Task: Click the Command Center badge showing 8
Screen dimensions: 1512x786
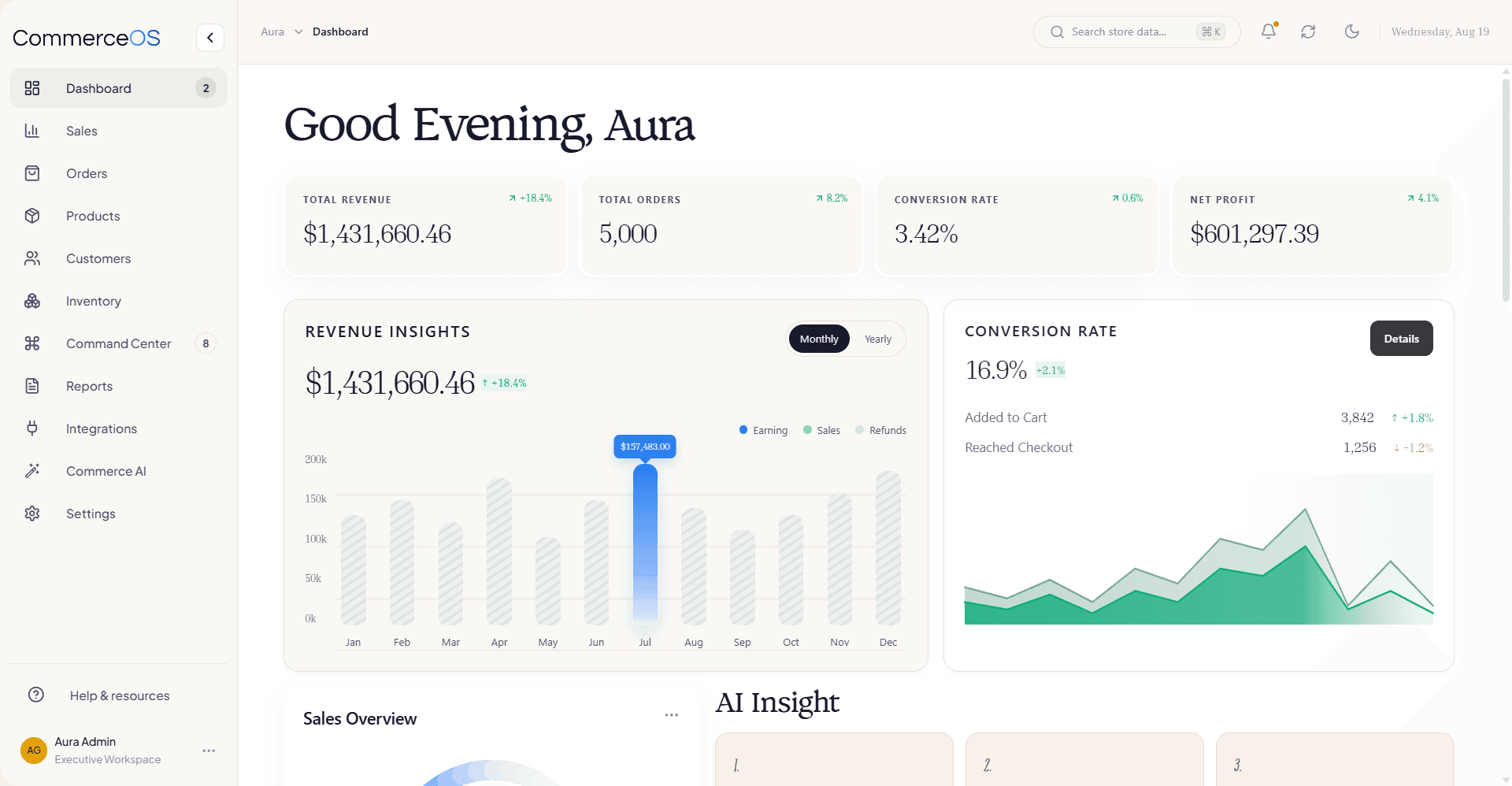Action: [x=206, y=343]
